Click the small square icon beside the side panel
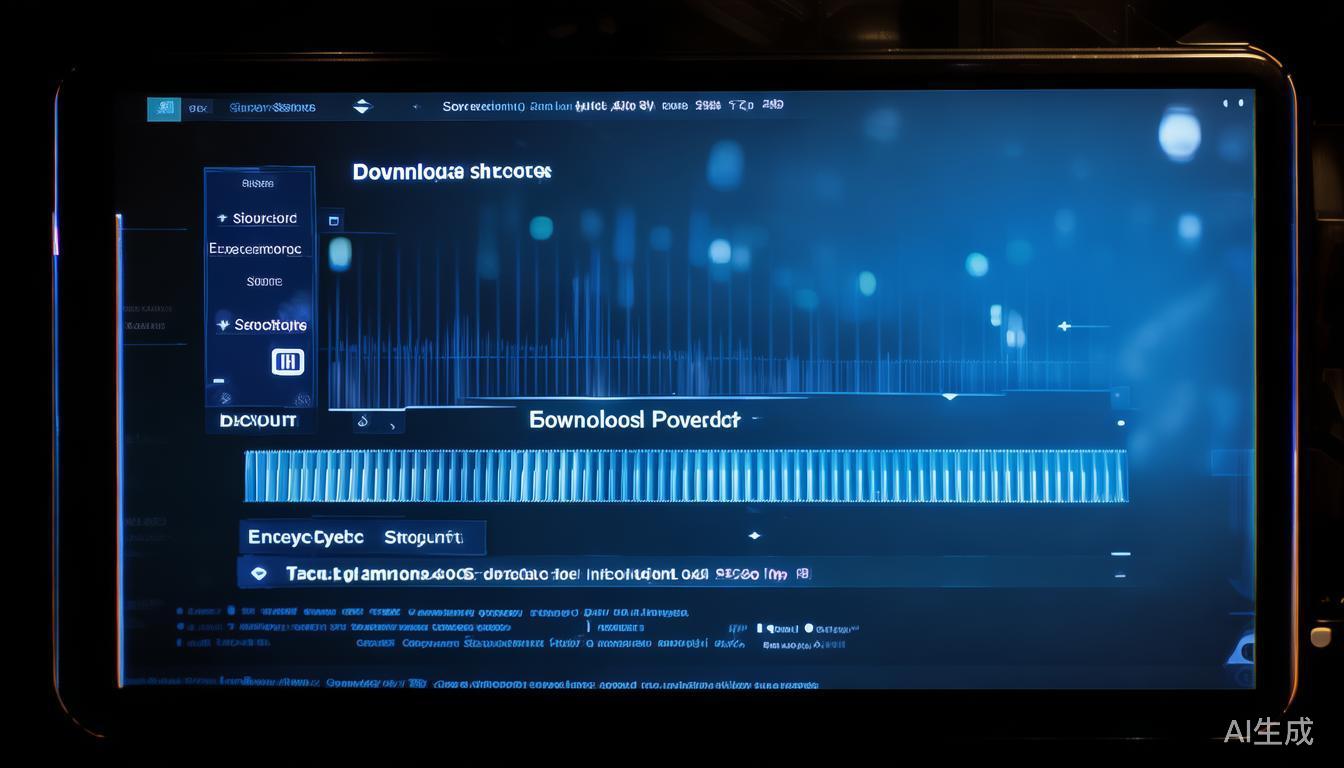The width and height of the screenshot is (1344, 768). [334, 221]
